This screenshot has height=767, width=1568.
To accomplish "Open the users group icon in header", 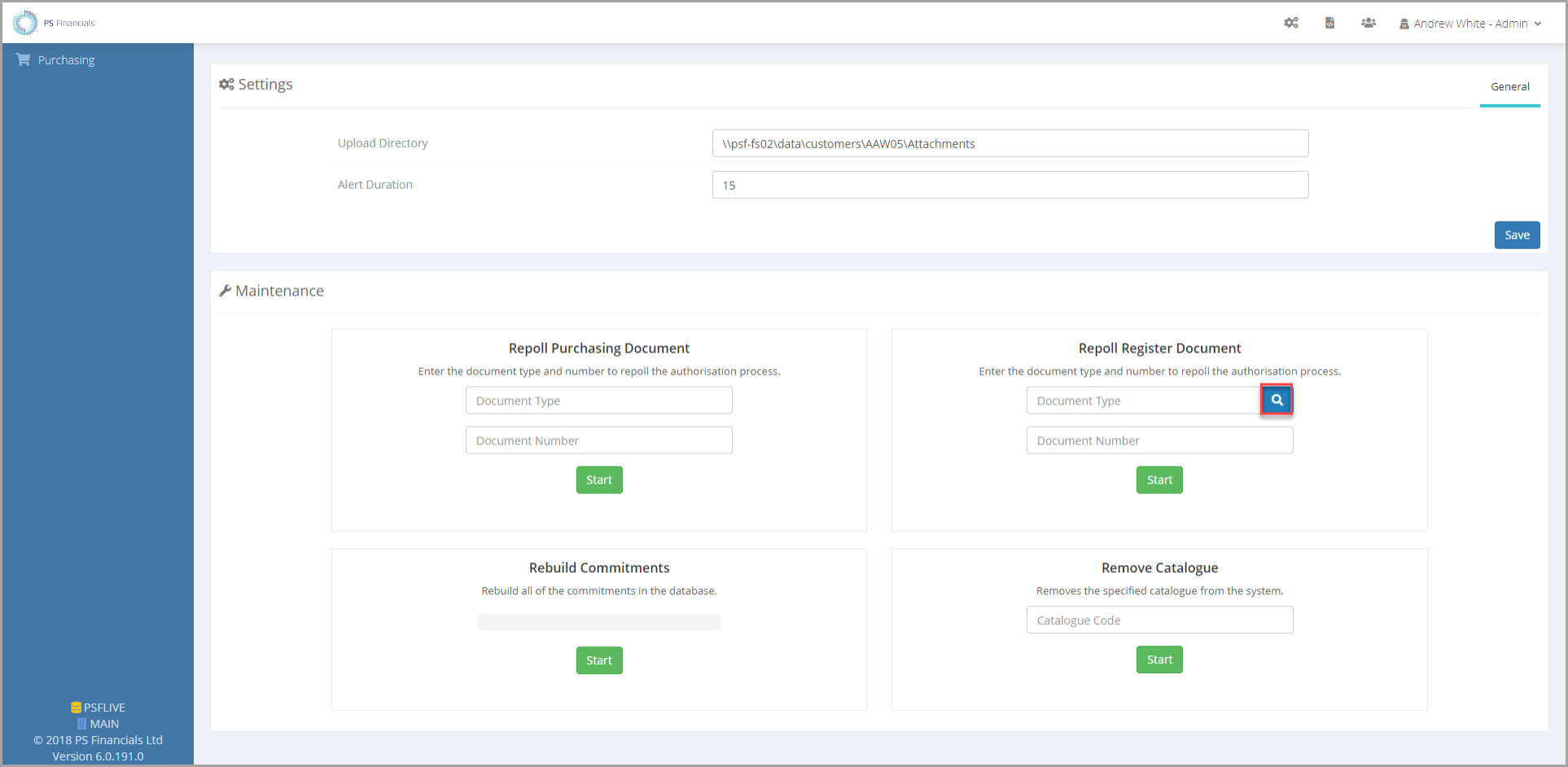I will click(x=1369, y=23).
